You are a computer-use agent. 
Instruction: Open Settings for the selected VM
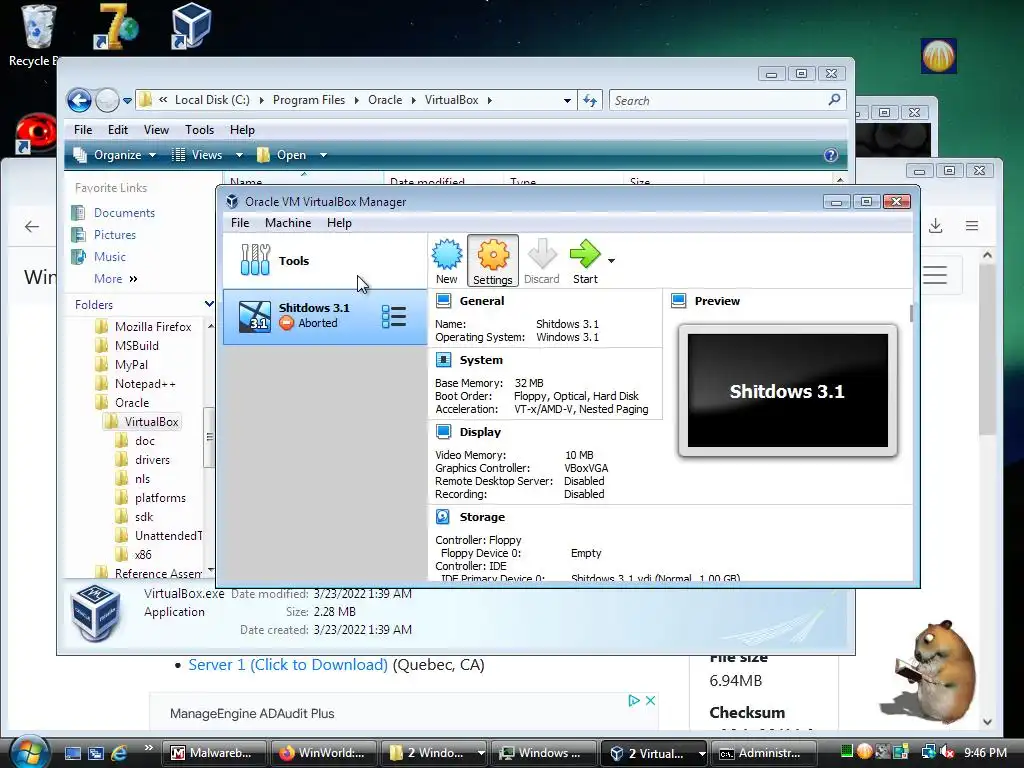tap(492, 261)
